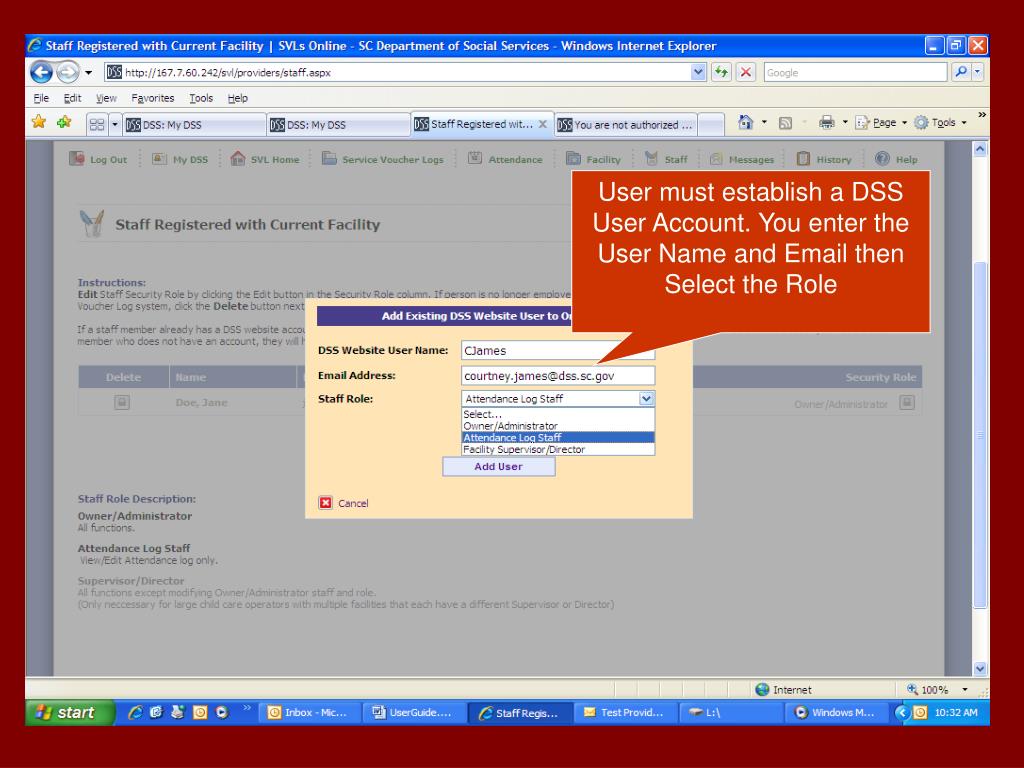Screen dimensions: 1024x768
Task: Click the Refresh page icon
Action: click(721, 72)
